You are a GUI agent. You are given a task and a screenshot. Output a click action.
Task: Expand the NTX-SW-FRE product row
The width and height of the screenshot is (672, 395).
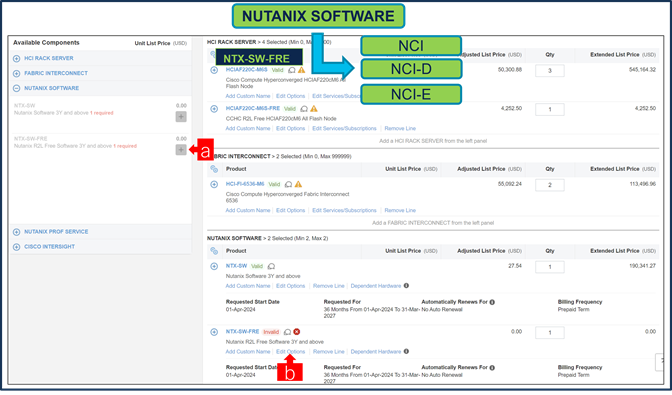(x=214, y=332)
